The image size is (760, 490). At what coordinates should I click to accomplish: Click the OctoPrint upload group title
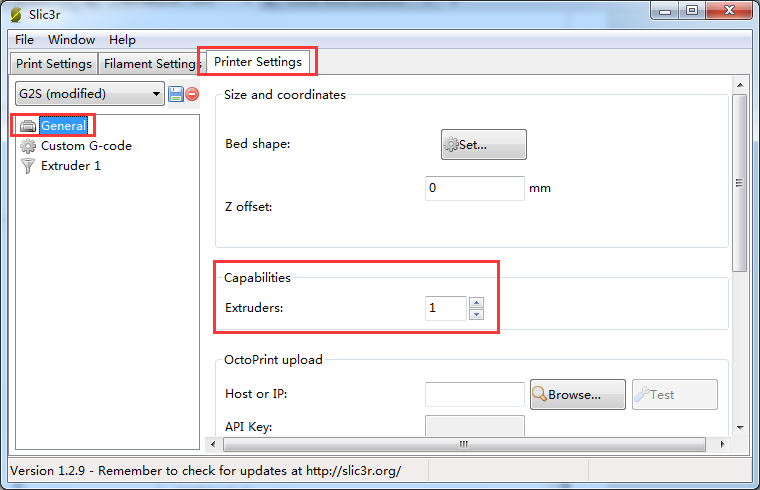[x=273, y=360]
